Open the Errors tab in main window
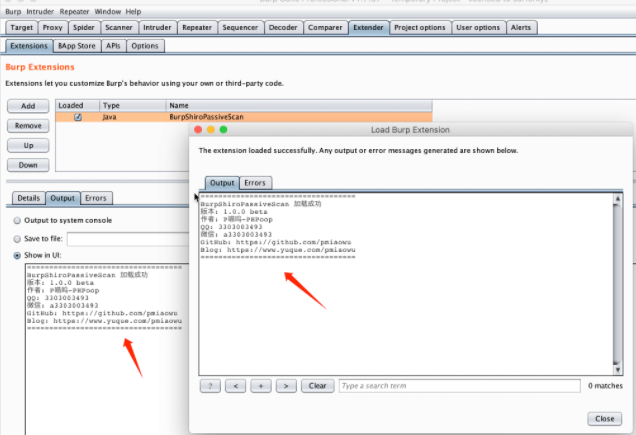This screenshot has height=435, width=636. click(x=96, y=198)
